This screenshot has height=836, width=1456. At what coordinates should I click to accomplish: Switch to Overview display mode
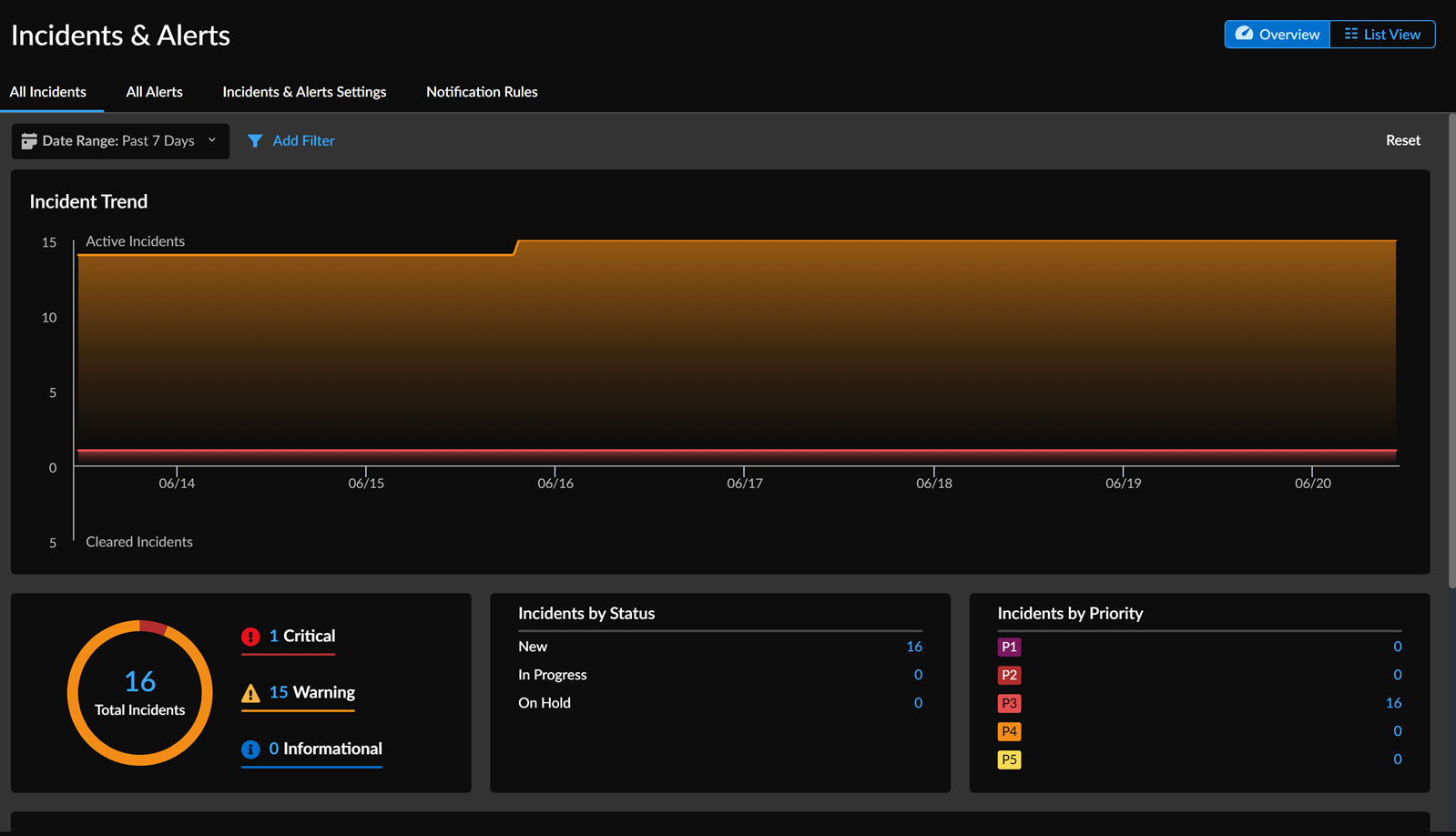tap(1277, 35)
